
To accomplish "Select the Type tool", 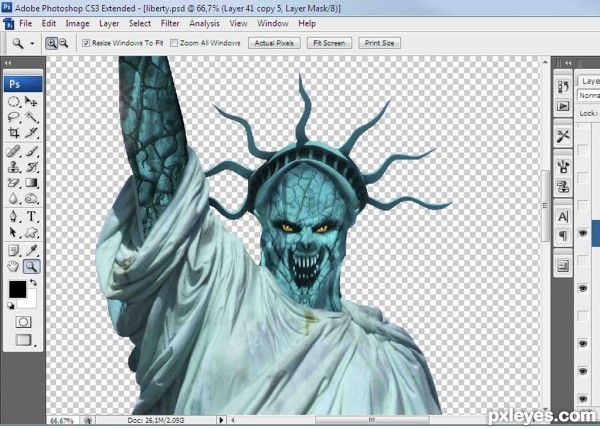I will coord(31,217).
